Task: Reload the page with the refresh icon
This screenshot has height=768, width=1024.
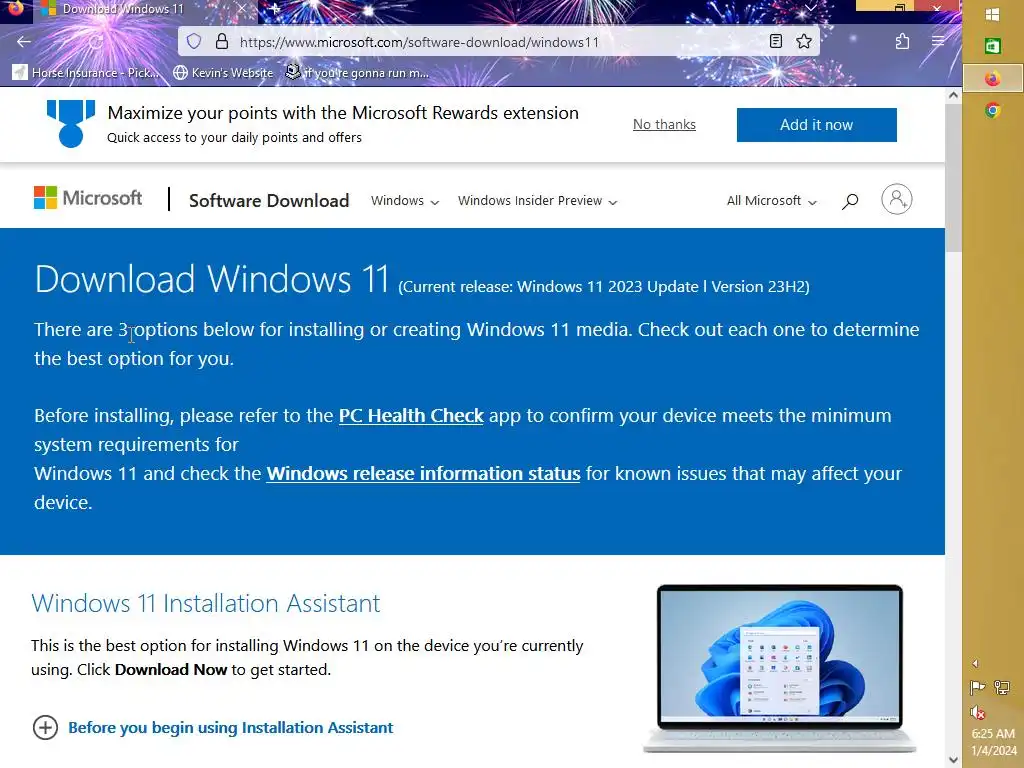Action: [95, 42]
